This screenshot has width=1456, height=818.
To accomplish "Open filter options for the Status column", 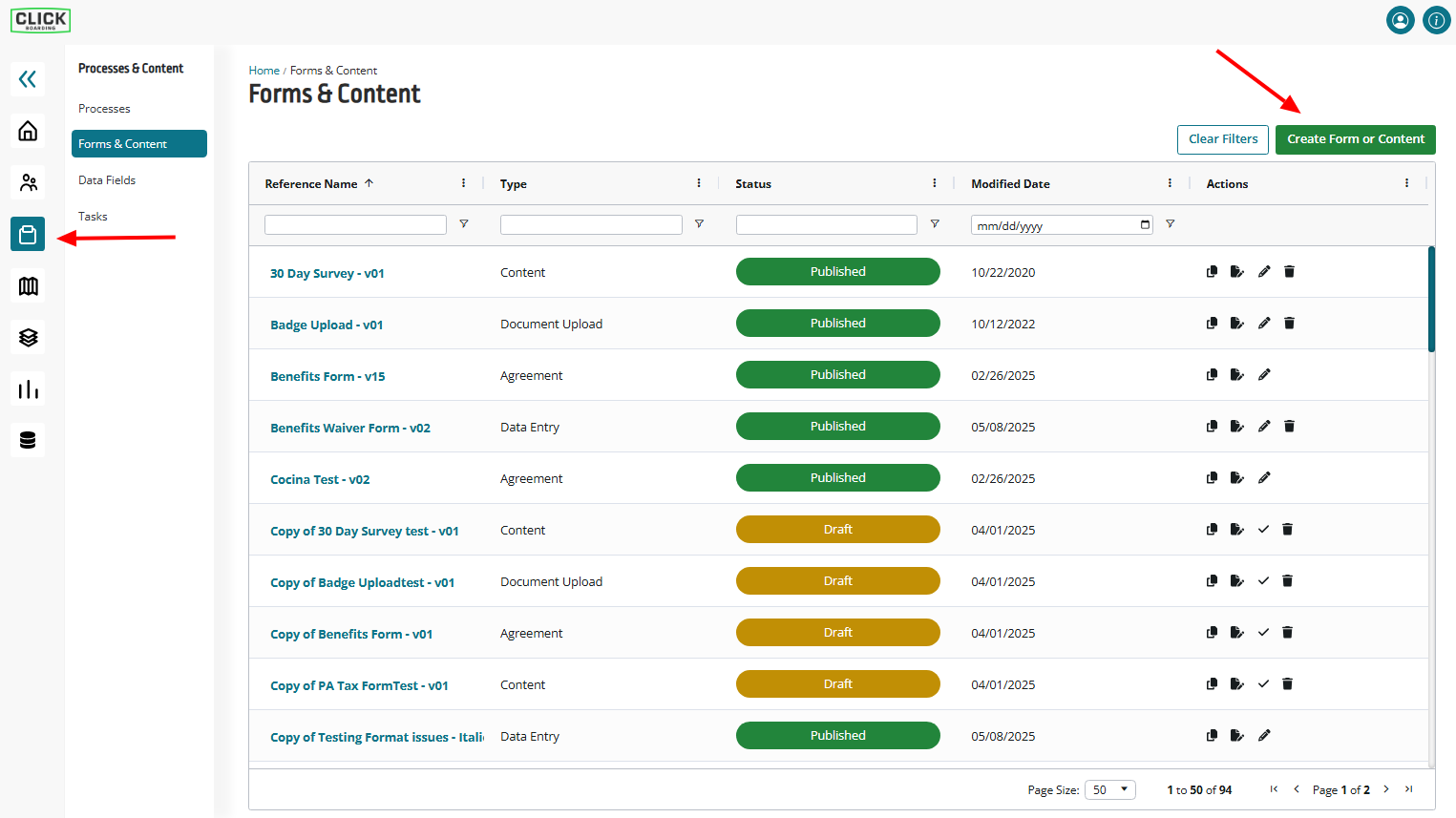I will (935, 224).
